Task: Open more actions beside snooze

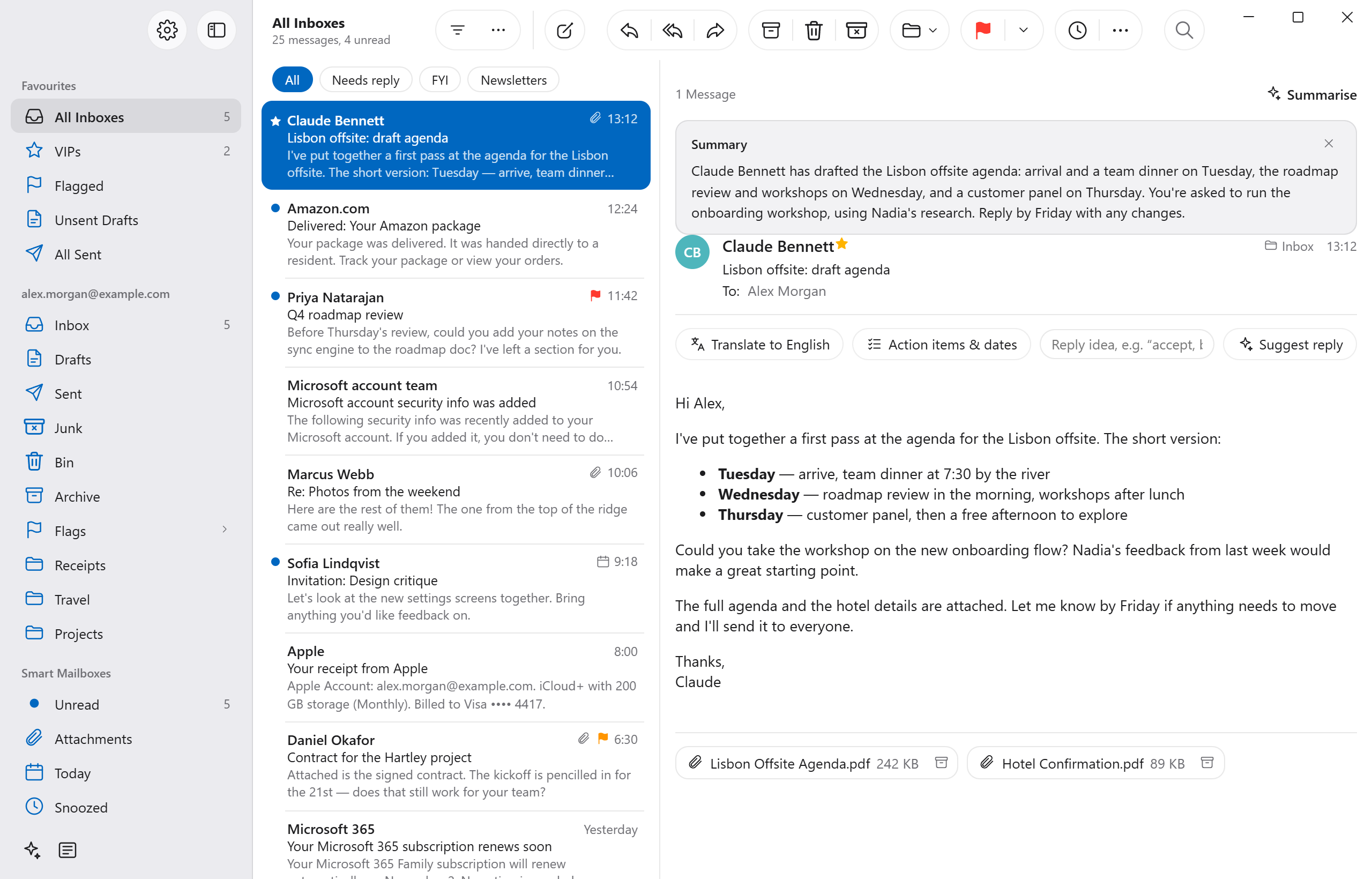Action: pyautogui.click(x=1120, y=30)
